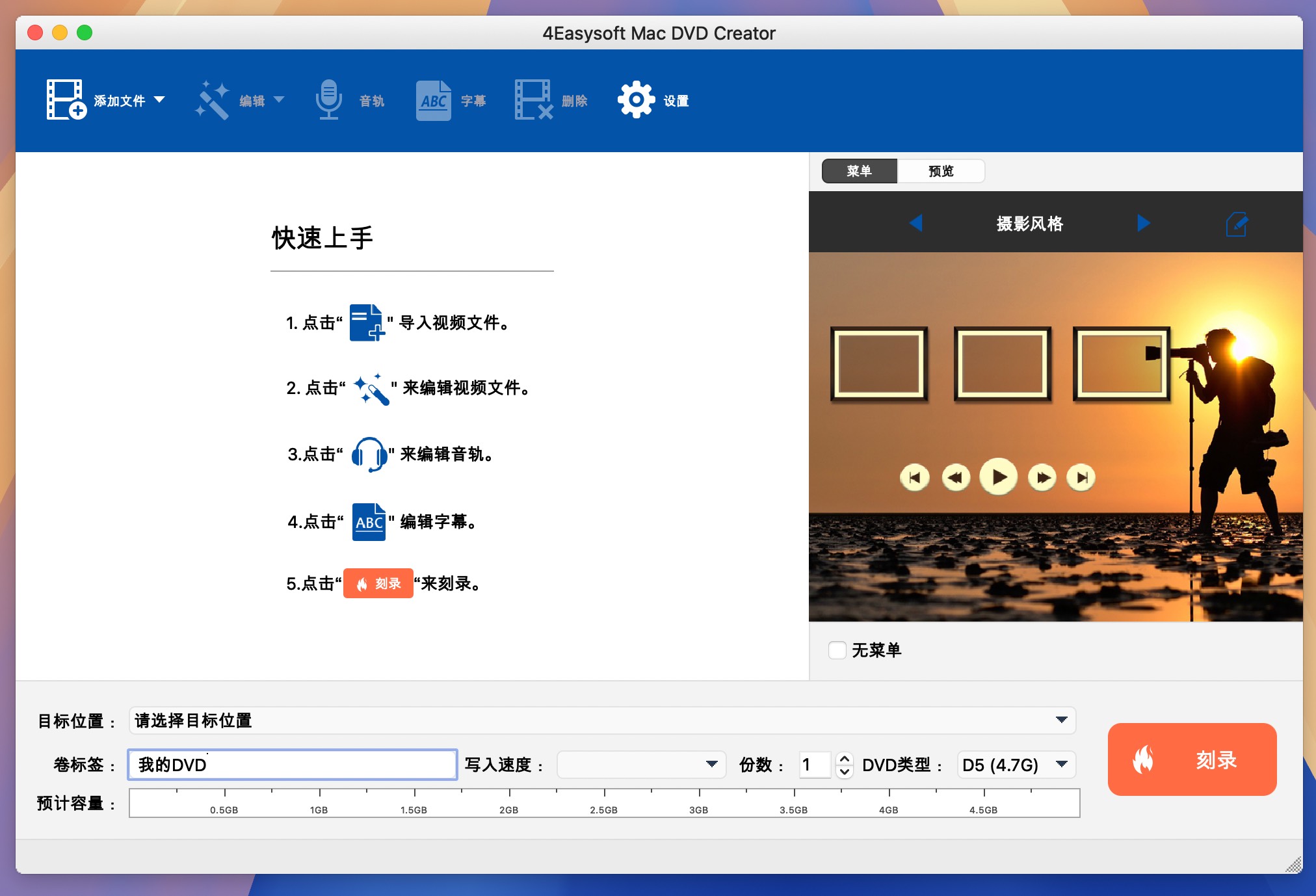Screen dimensions: 1316x896
Task: Increase 份数 copies with the stepper
Action: tap(843, 759)
